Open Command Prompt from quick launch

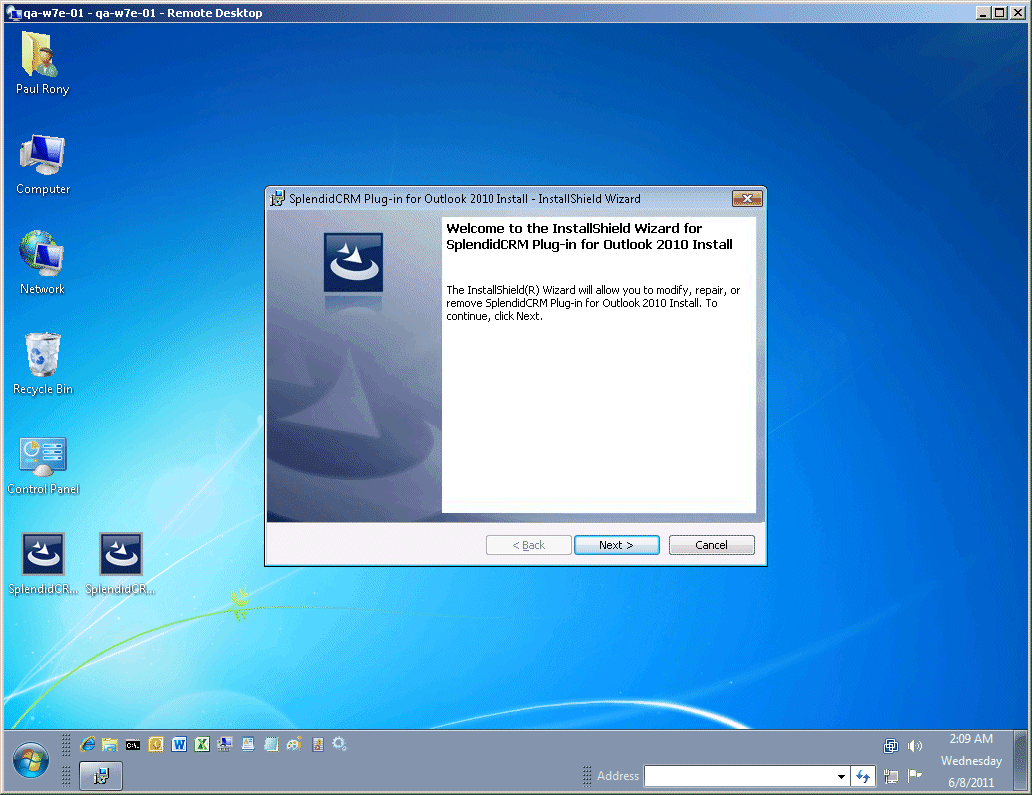coord(132,744)
